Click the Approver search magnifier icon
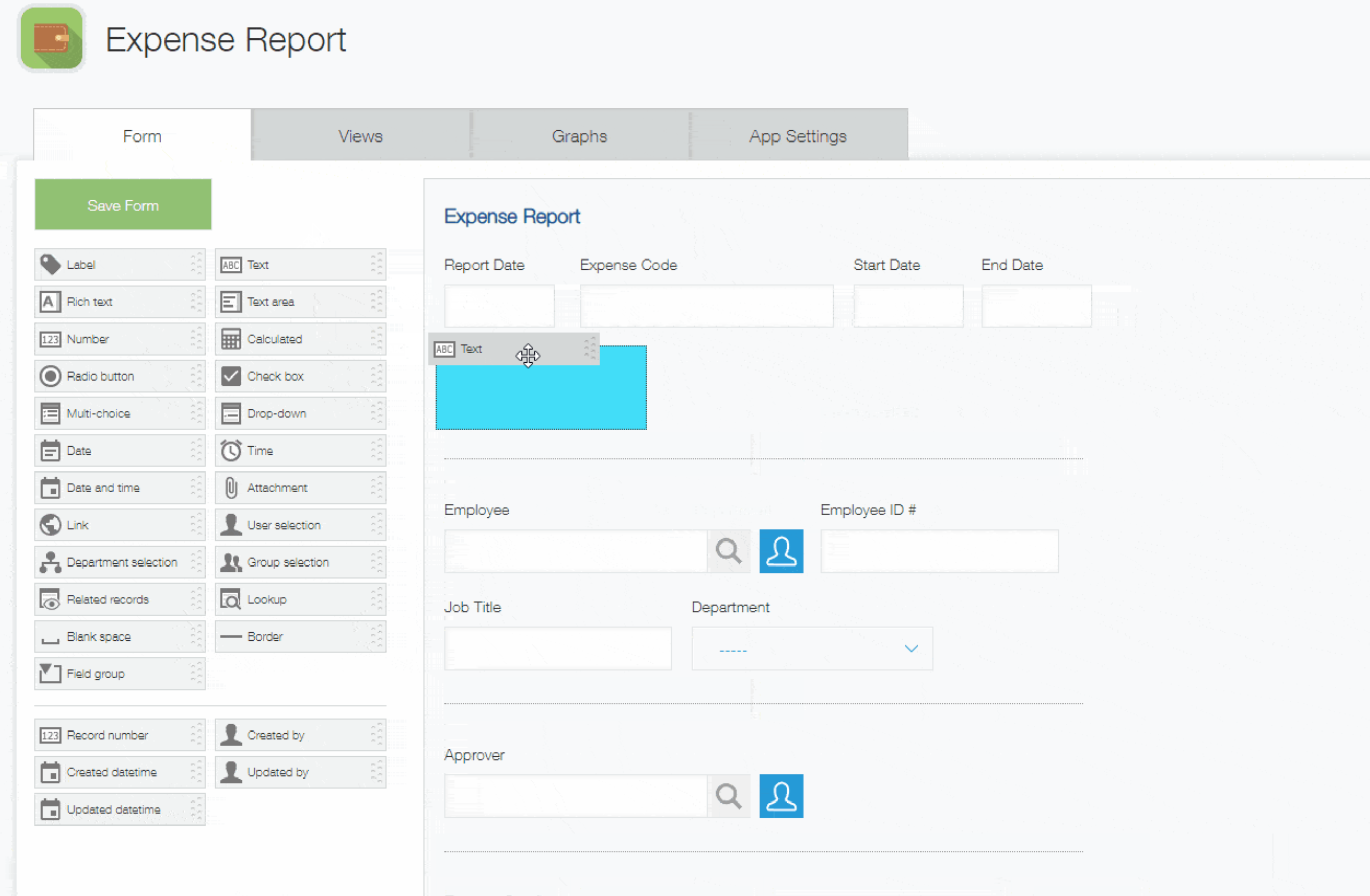This screenshot has height=896, width=1370. 728,796
